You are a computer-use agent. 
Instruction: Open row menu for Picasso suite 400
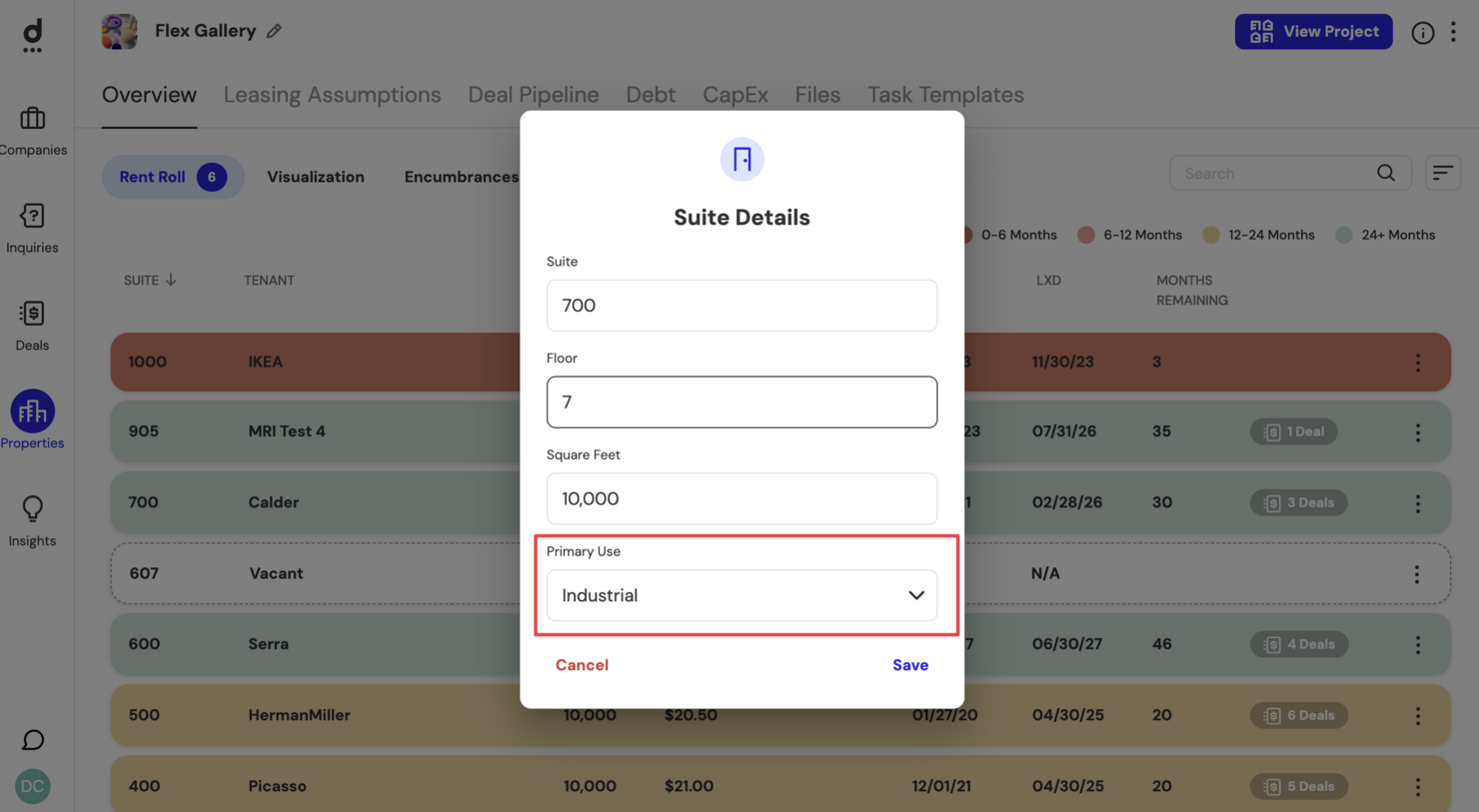(1417, 787)
